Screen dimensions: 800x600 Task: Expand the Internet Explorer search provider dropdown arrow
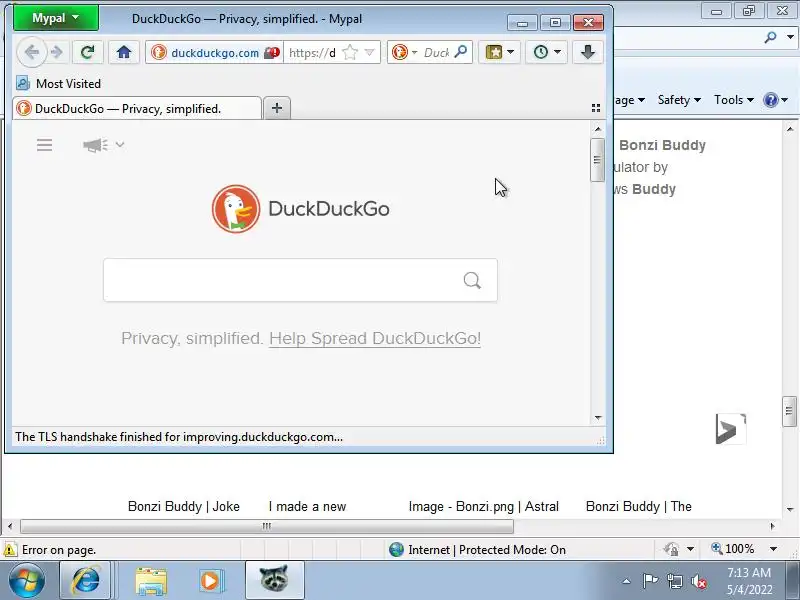point(790,37)
